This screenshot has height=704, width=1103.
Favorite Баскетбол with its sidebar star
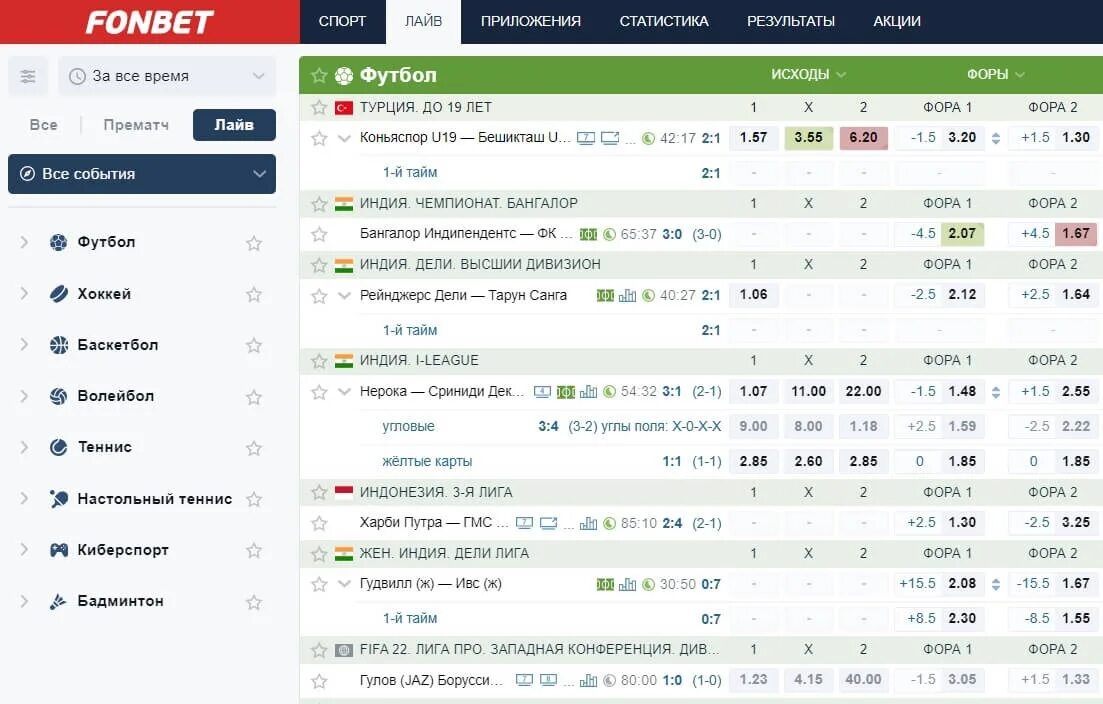pos(254,345)
